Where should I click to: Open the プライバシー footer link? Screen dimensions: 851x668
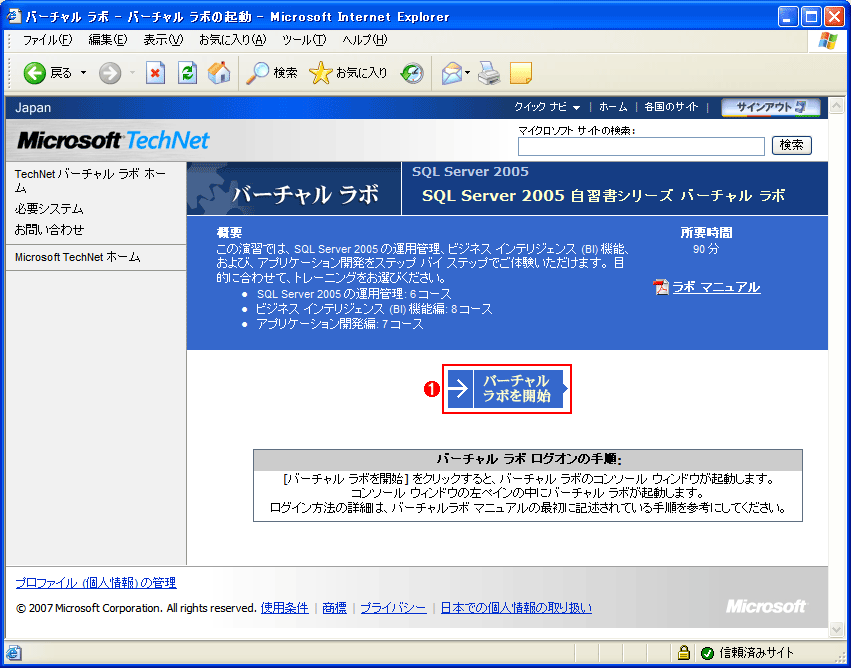pos(393,608)
